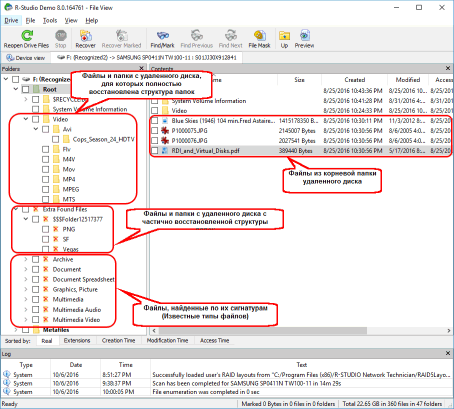Collapse the Root tree node

pos(16,89)
